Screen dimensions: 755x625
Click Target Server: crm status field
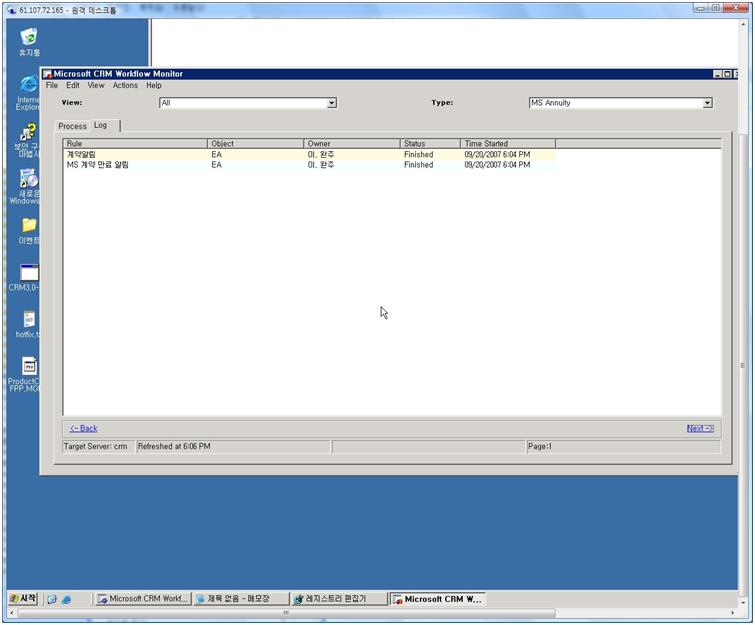point(99,447)
